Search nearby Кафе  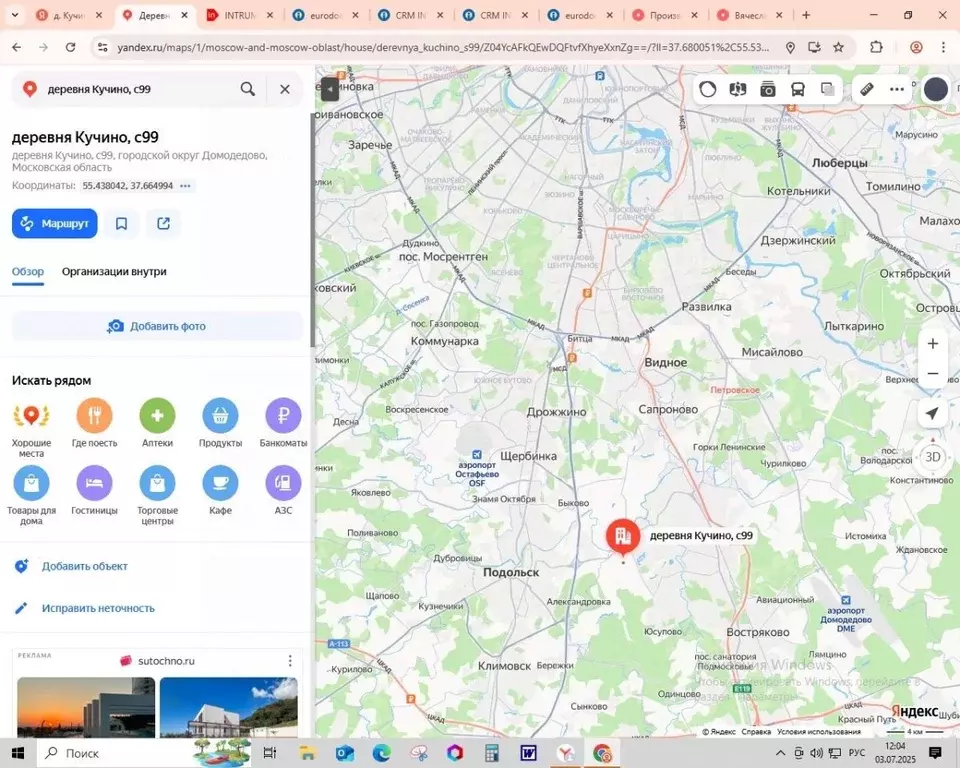click(x=220, y=490)
